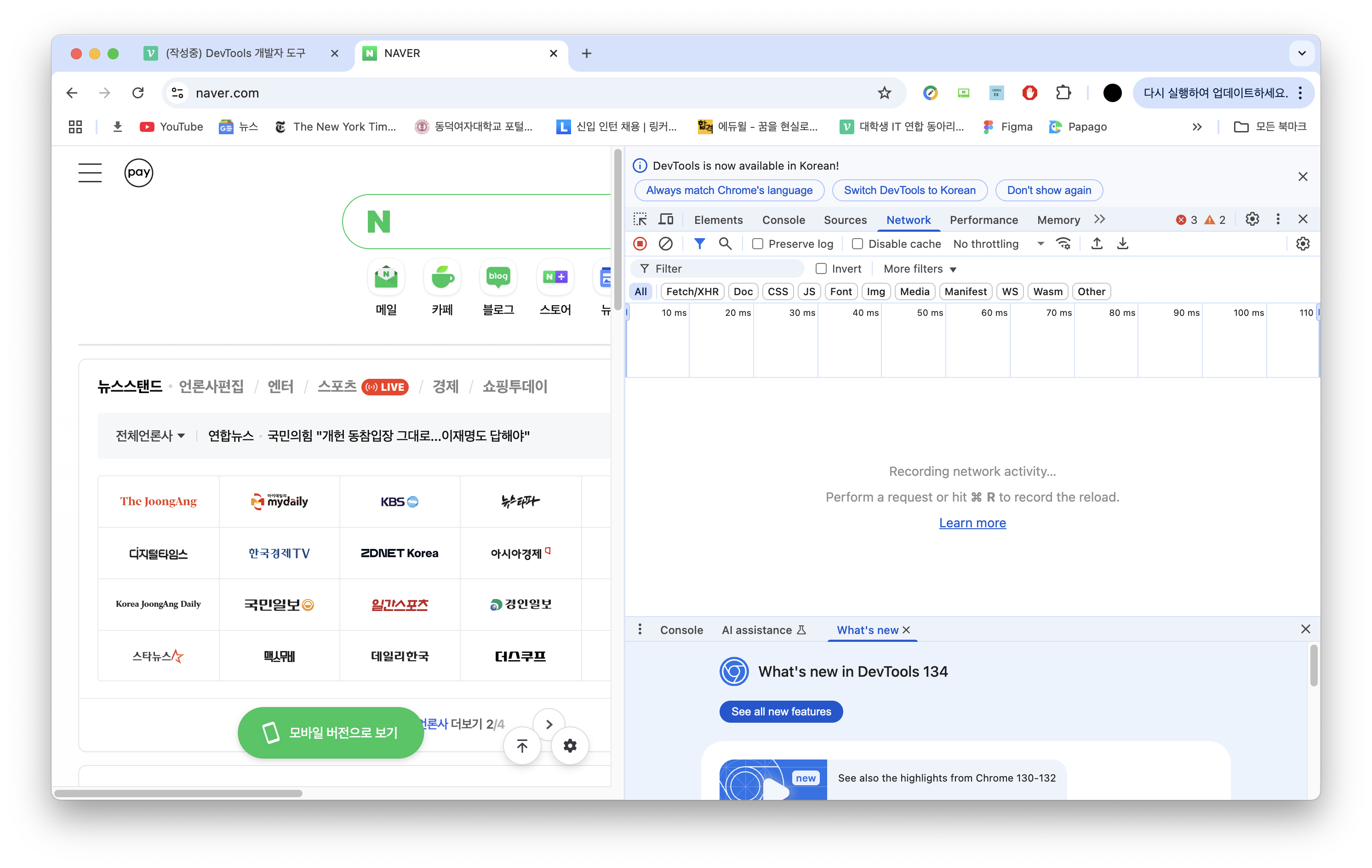Switch to the Console tab
Screen dimensions: 1372x868
coord(783,220)
